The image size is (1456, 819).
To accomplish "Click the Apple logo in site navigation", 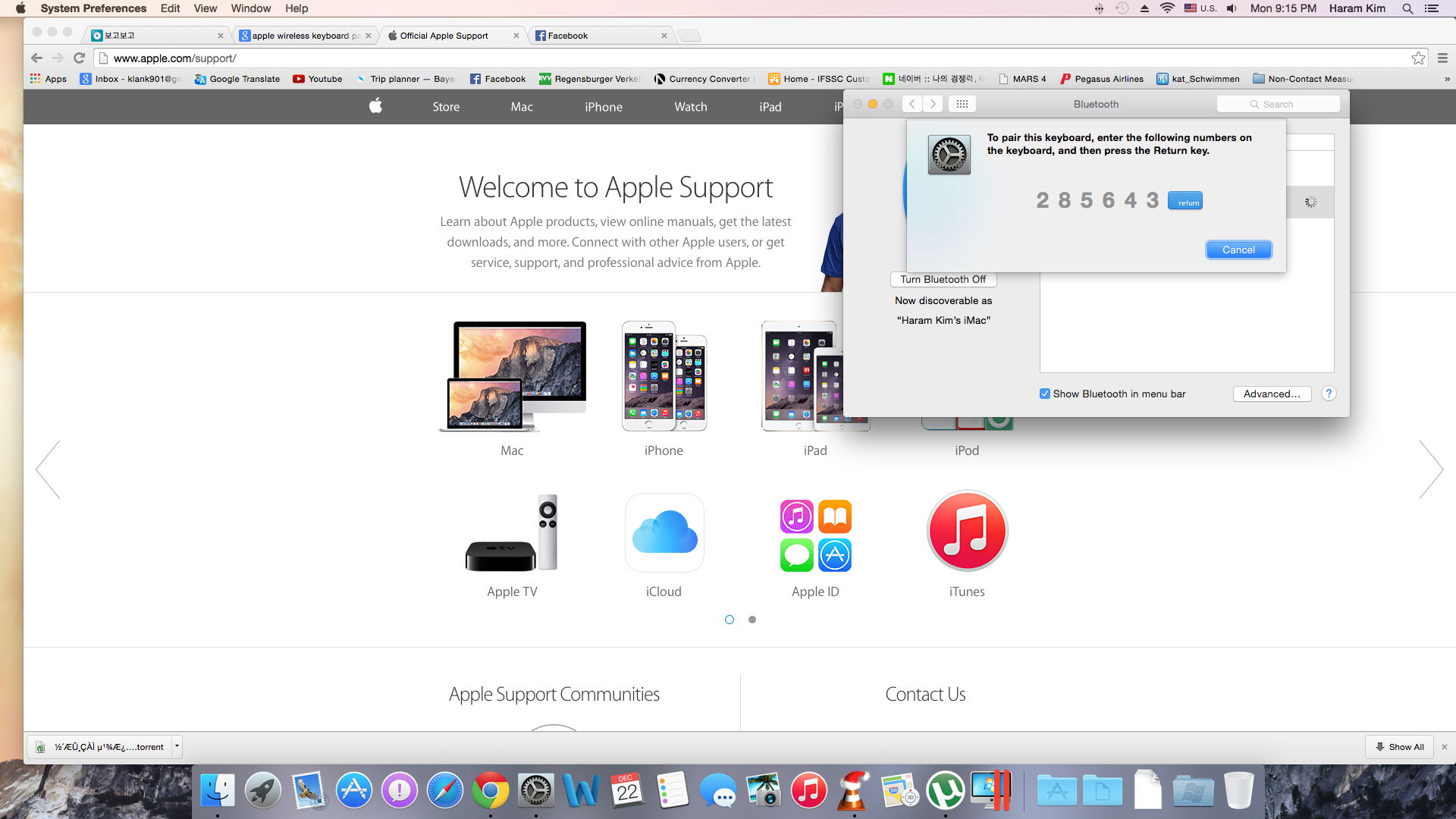I will pos(375,106).
